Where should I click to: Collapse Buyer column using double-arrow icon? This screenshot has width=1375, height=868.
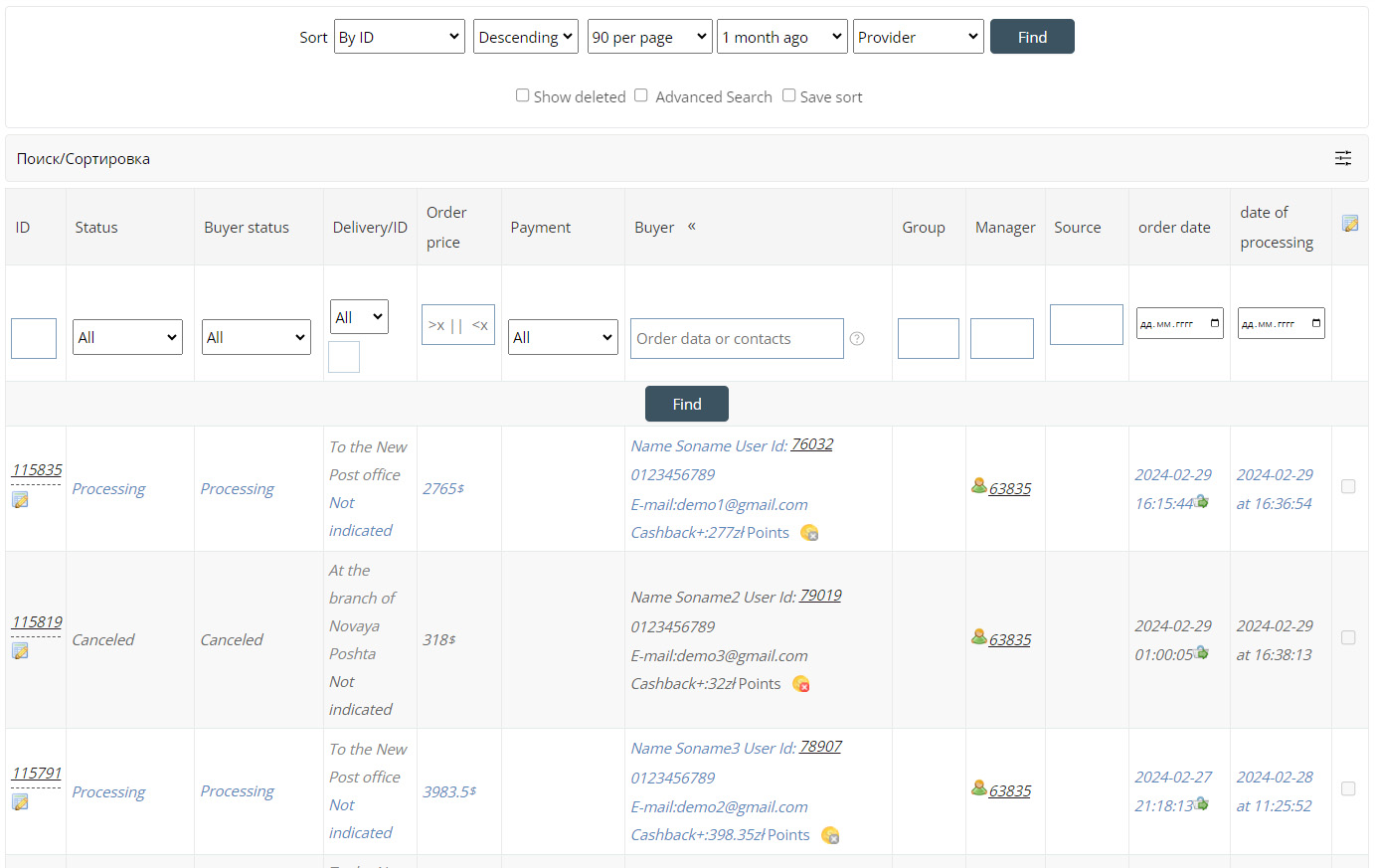[x=692, y=227]
